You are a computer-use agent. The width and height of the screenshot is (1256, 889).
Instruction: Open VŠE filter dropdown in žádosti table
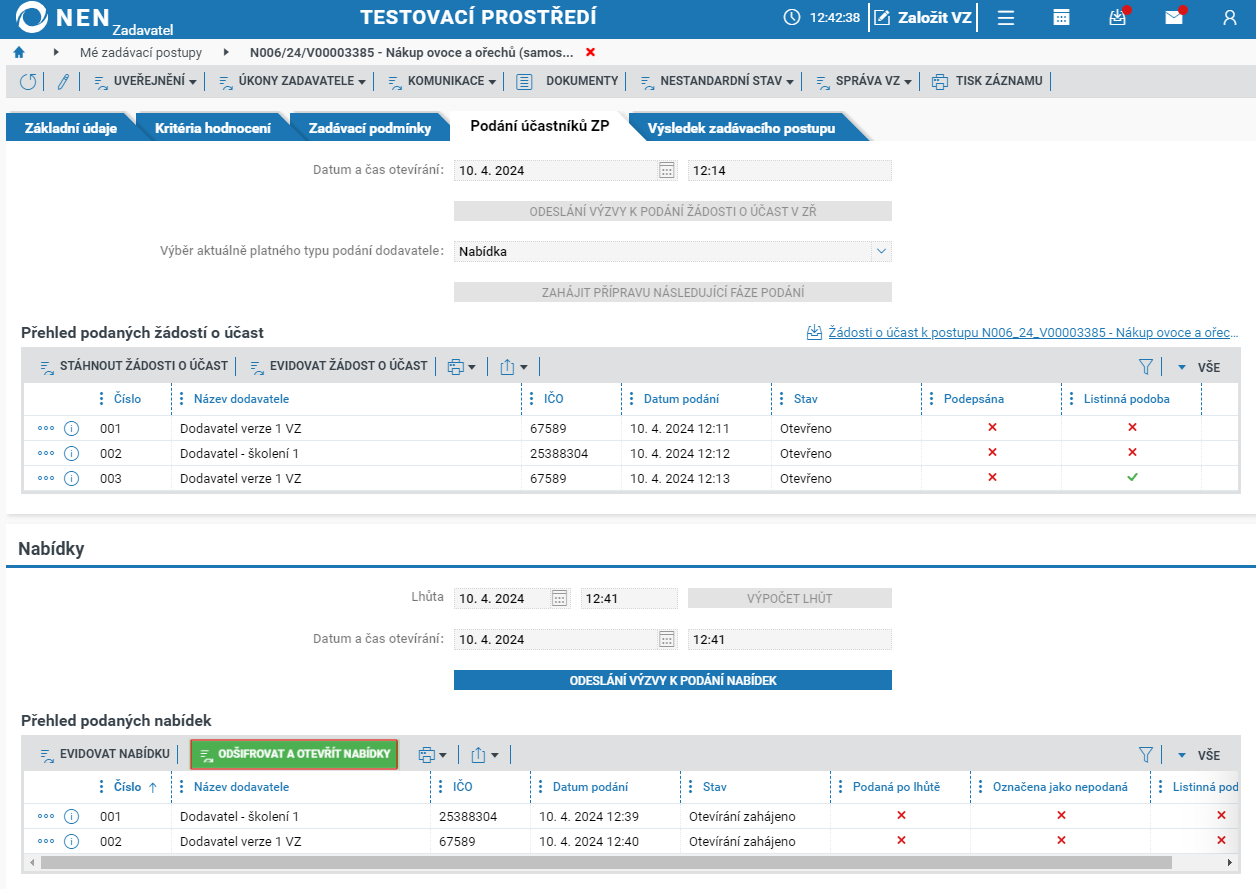(x=1198, y=367)
